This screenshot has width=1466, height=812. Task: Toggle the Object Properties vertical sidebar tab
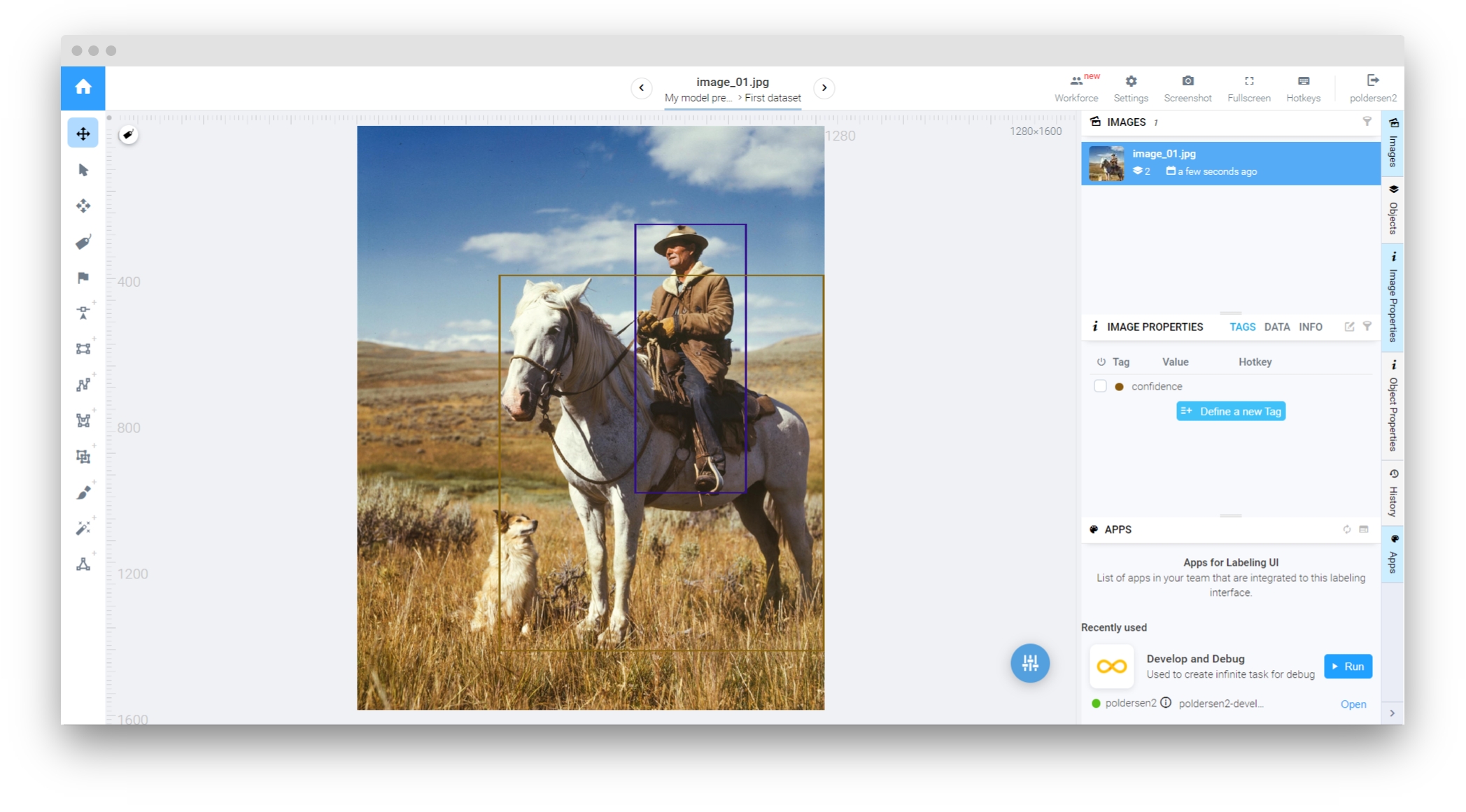(x=1393, y=407)
